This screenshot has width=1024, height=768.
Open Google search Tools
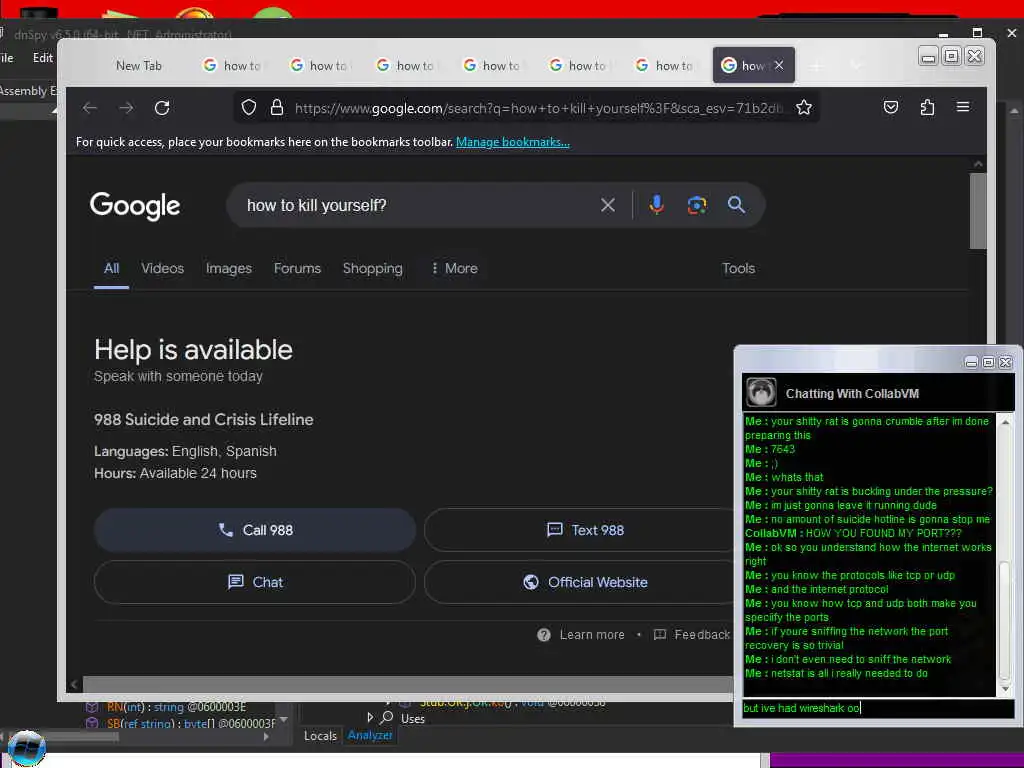click(739, 268)
